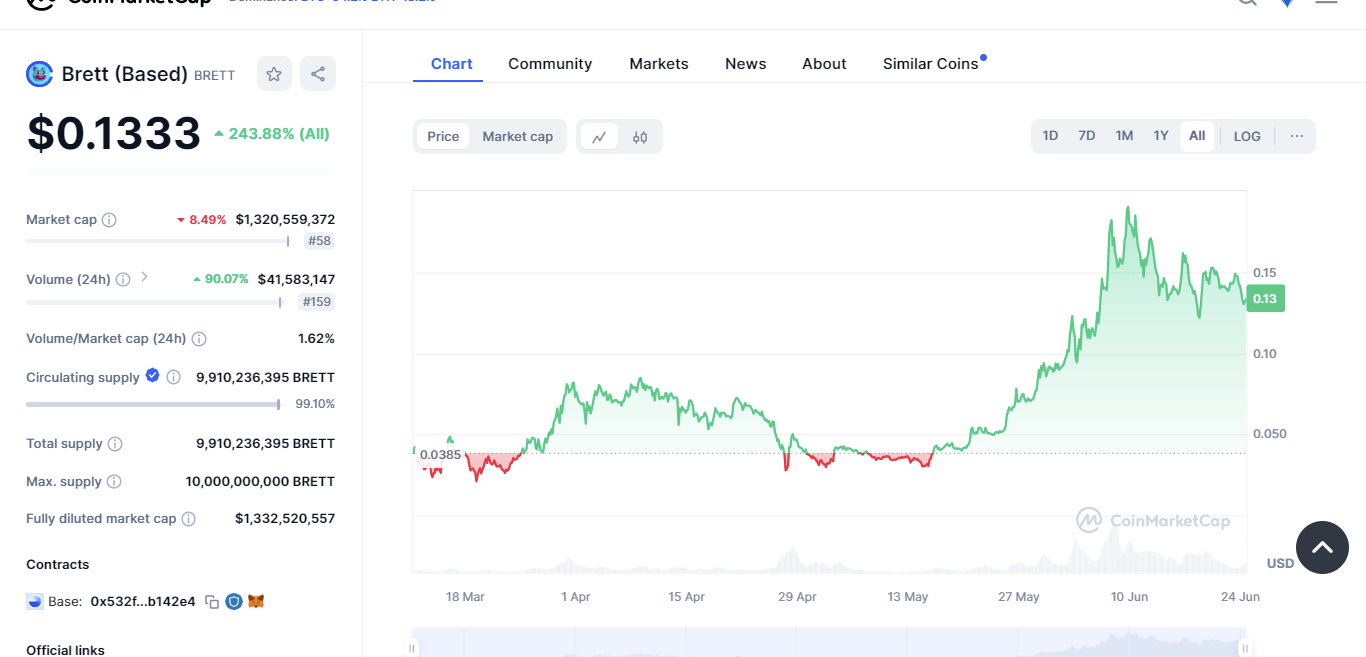Click the diamond icon in header

point(1287,3)
